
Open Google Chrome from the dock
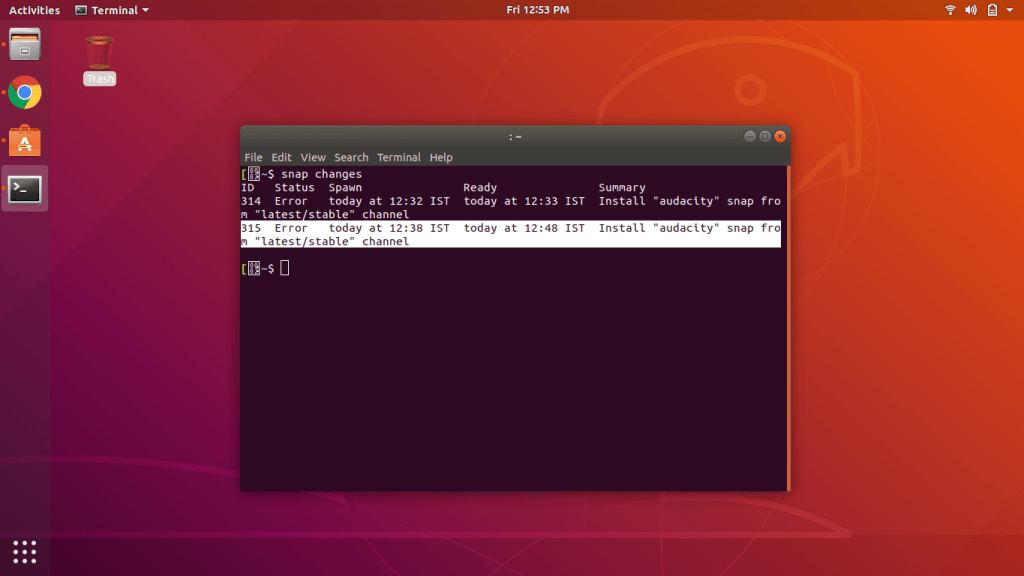23,92
